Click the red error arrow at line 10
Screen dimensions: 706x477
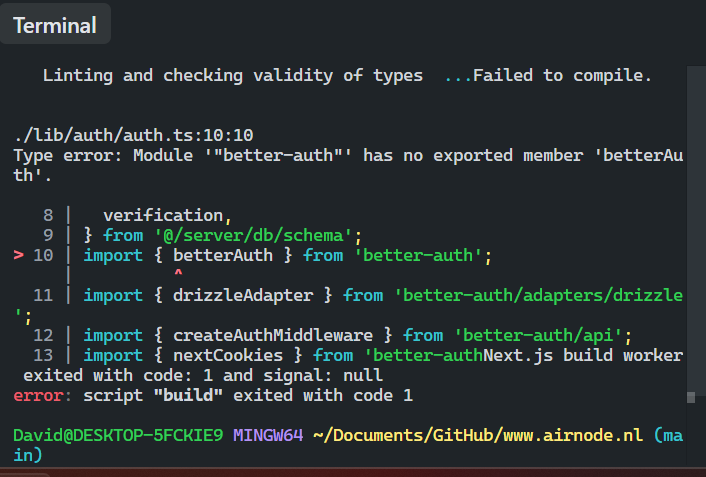[18, 256]
